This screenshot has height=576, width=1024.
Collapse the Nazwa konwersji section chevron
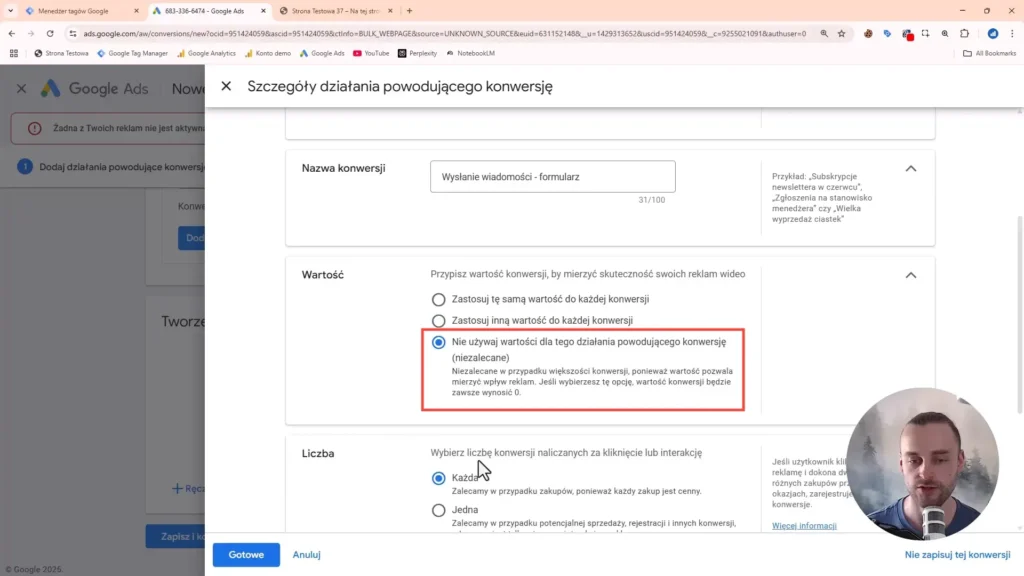pyautogui.click(x=910, y=168)
